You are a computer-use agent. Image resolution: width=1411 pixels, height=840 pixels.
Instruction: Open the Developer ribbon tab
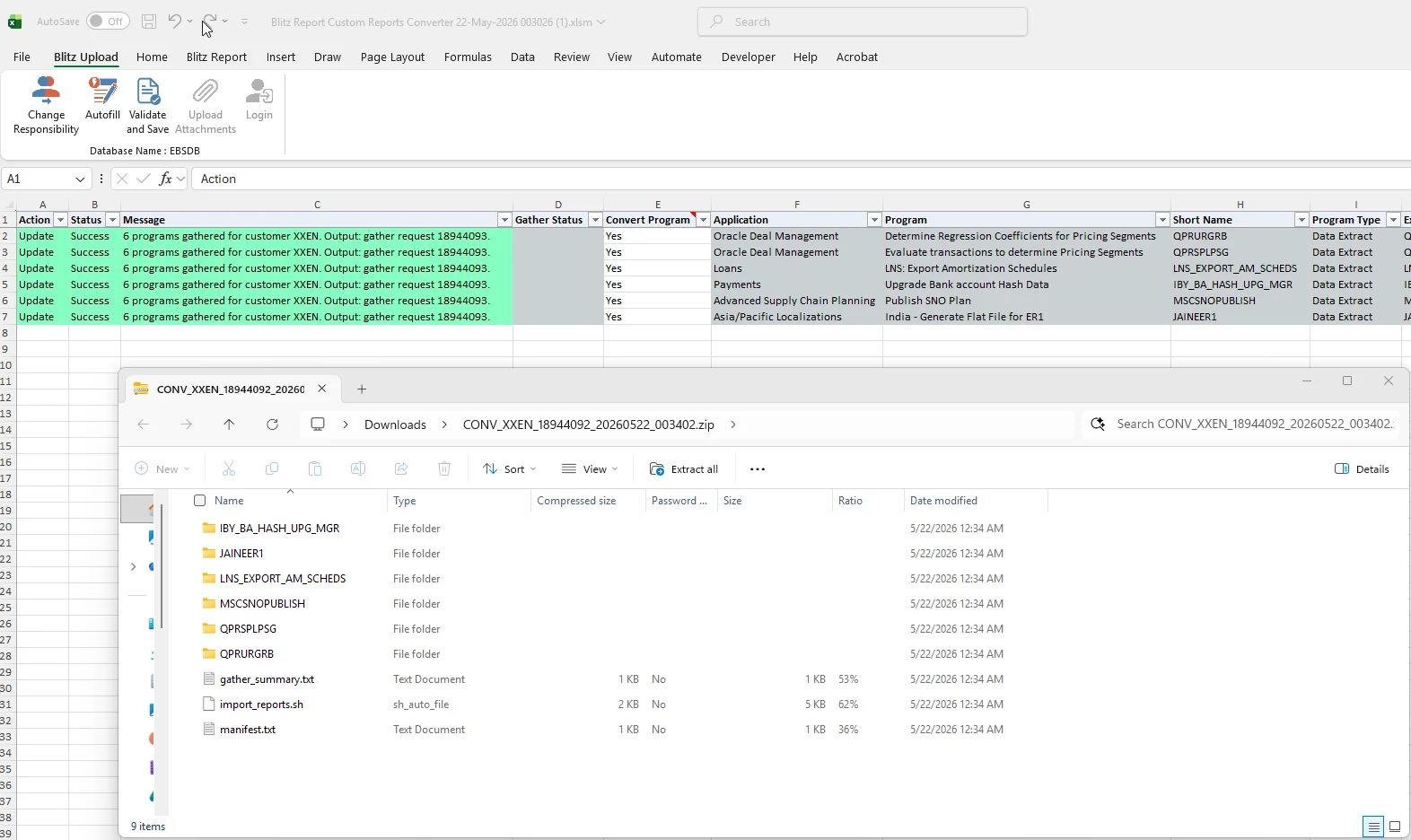[x=748, y=57]
